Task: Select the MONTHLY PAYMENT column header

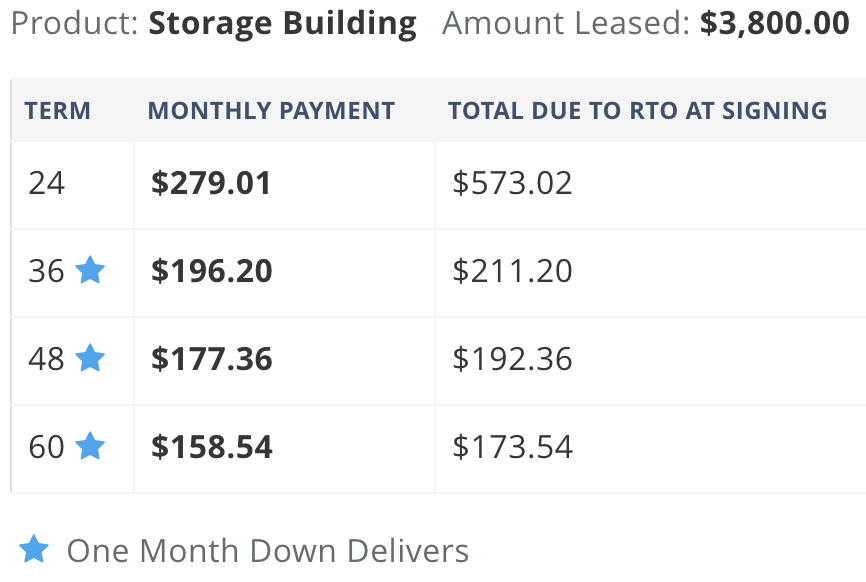Action: (271, 110)
